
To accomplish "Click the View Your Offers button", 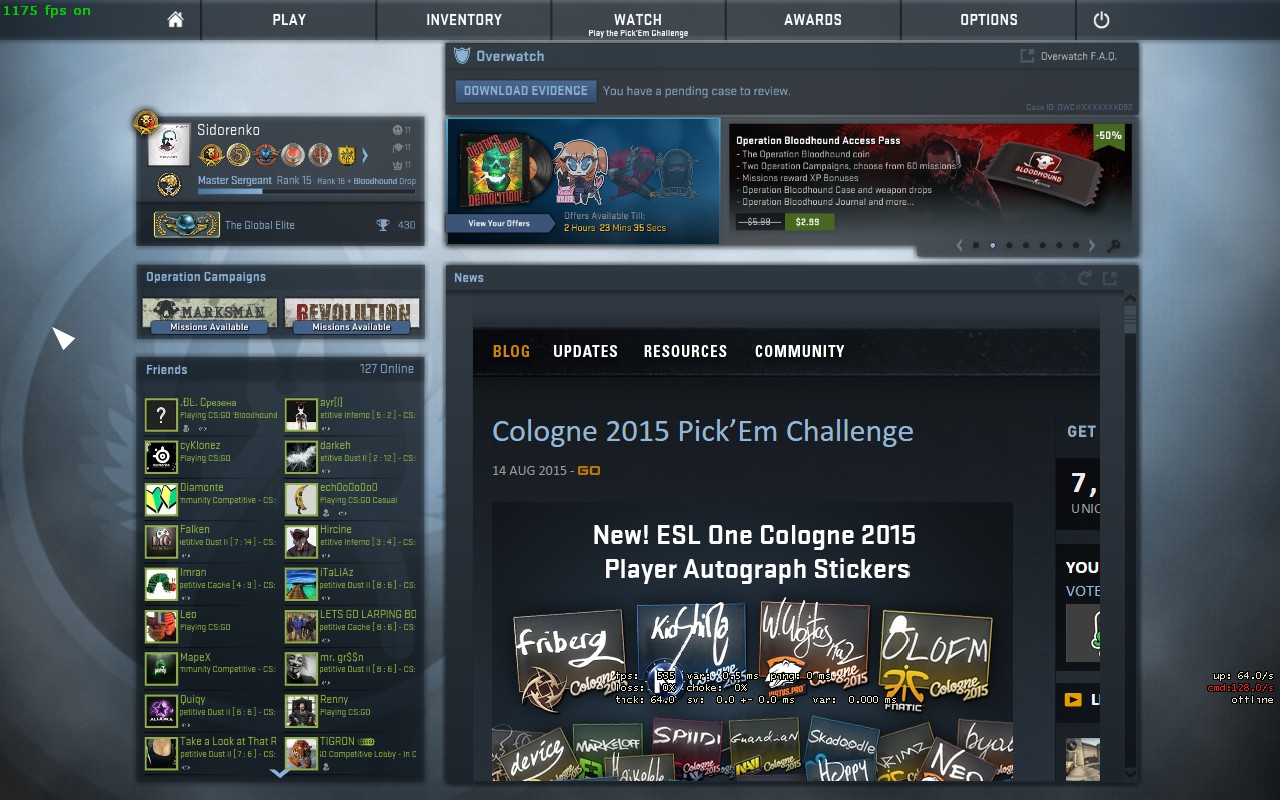I will pyautogui.click(x=500, y=223).
